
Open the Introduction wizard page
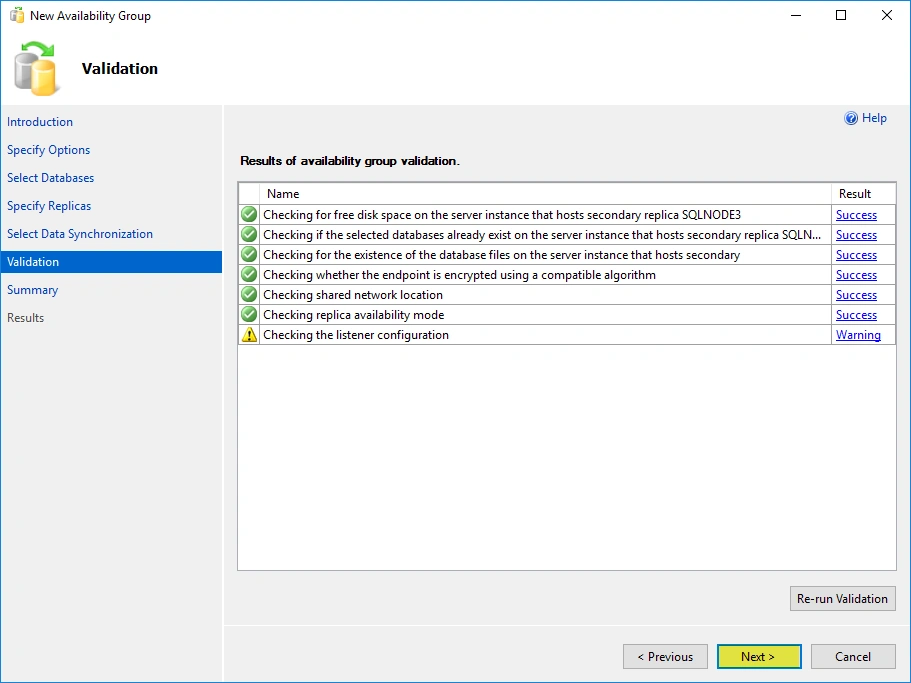(x=40, y=122)
